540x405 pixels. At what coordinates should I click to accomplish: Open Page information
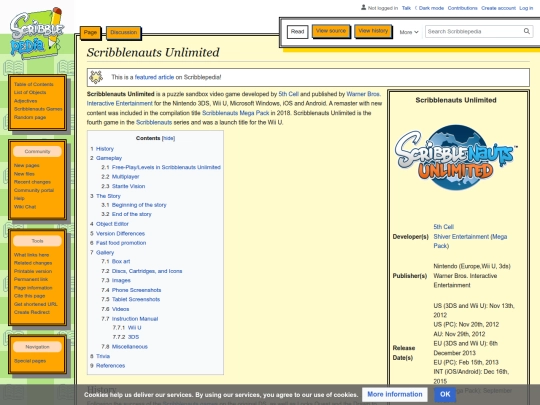pos(33,288)
